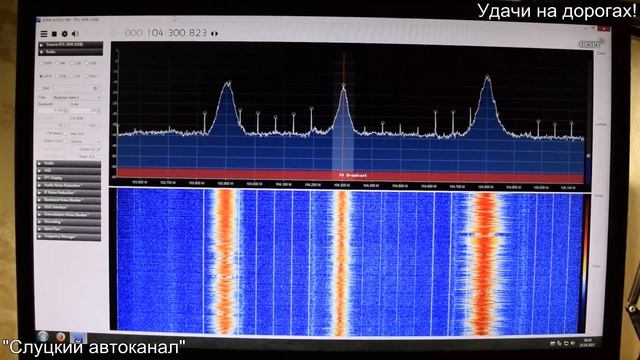Select the DSB demodulation mode
The height and width of the screenshot is (360, 640).
tap(61, 76)
